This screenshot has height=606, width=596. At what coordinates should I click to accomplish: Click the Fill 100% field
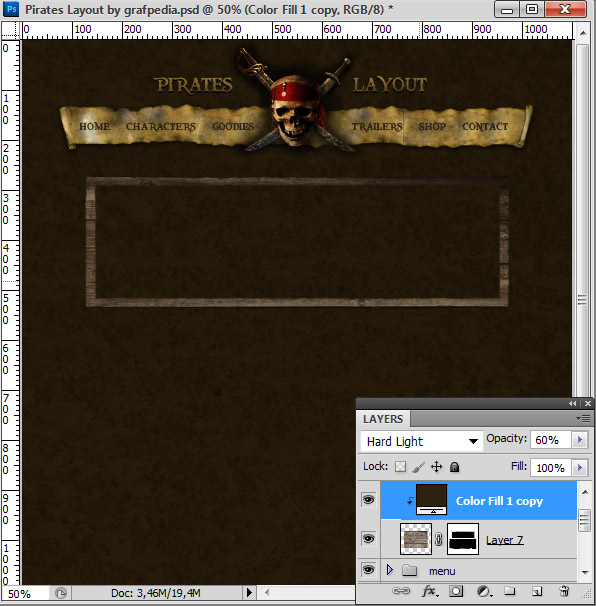click(551, 468)
